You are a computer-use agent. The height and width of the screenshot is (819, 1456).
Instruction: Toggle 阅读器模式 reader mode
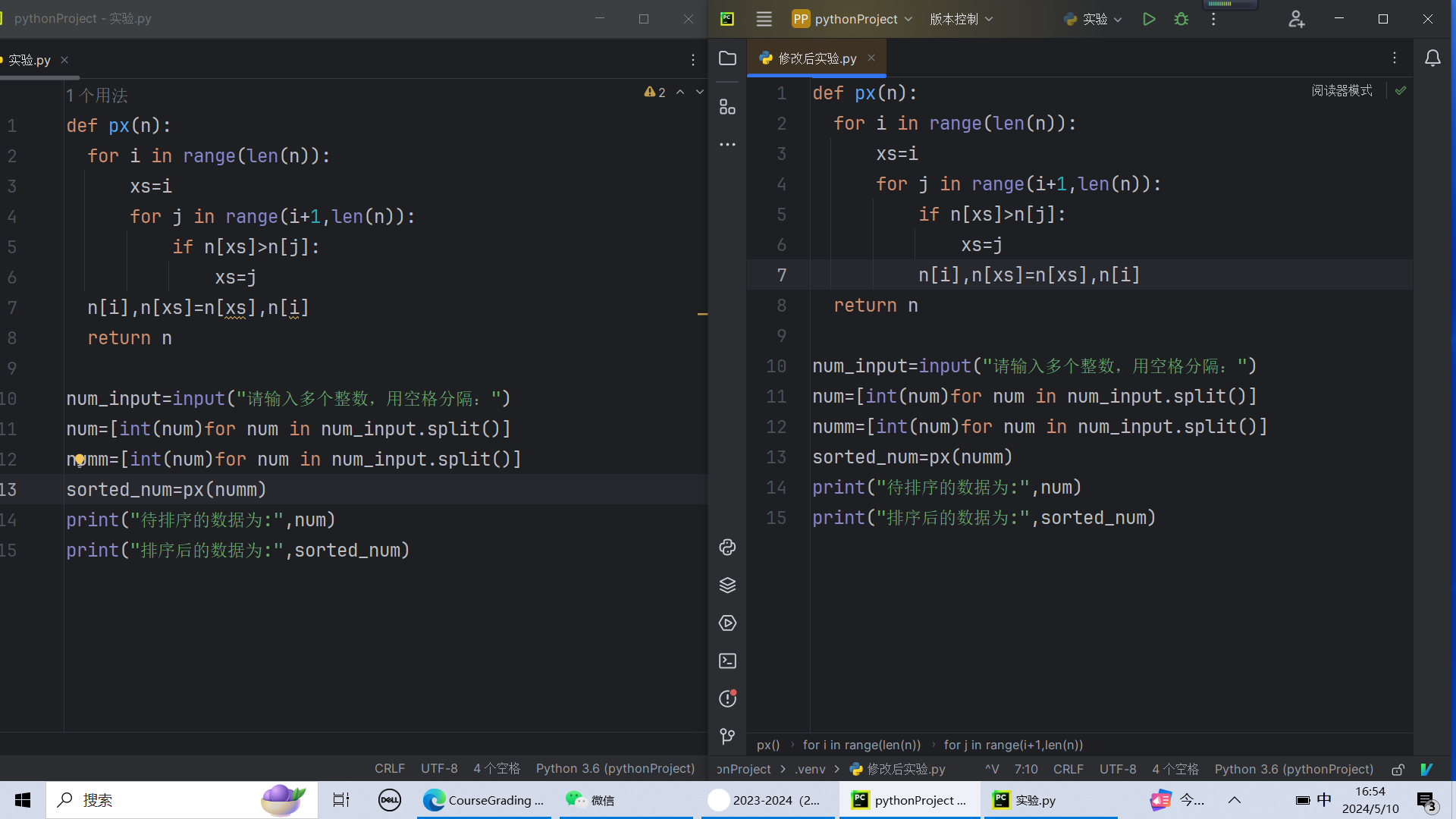[x=1341, y=91]
